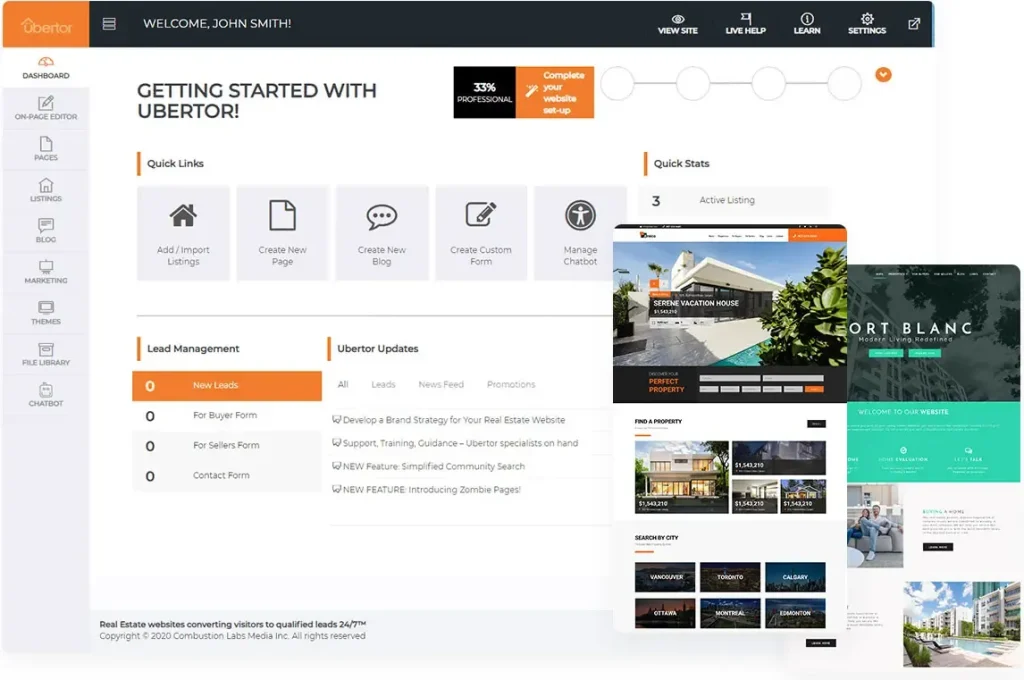Screen dimensions: 1024x680
Task: Open the Chatbot section in the sidebar
Action: point(47,392)
